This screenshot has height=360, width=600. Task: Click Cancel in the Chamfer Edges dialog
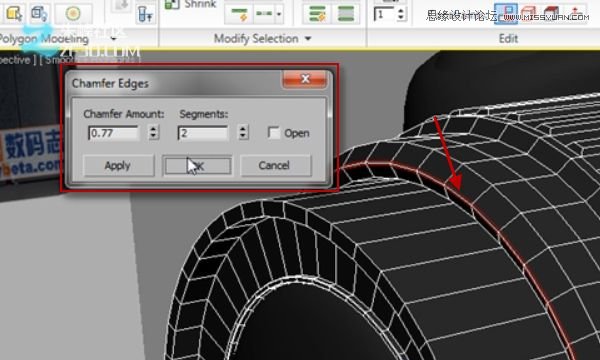[x=276, y=166]
